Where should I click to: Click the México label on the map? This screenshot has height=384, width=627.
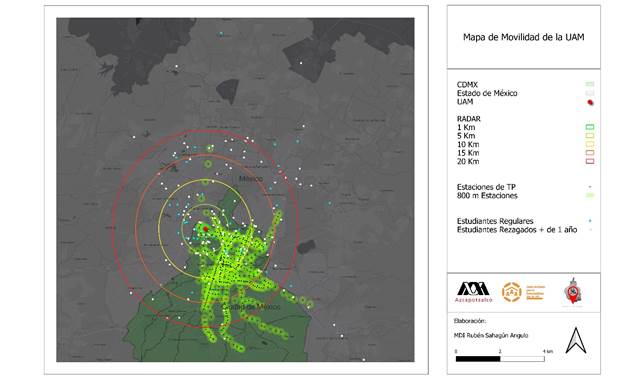click(x=251, y=179)
